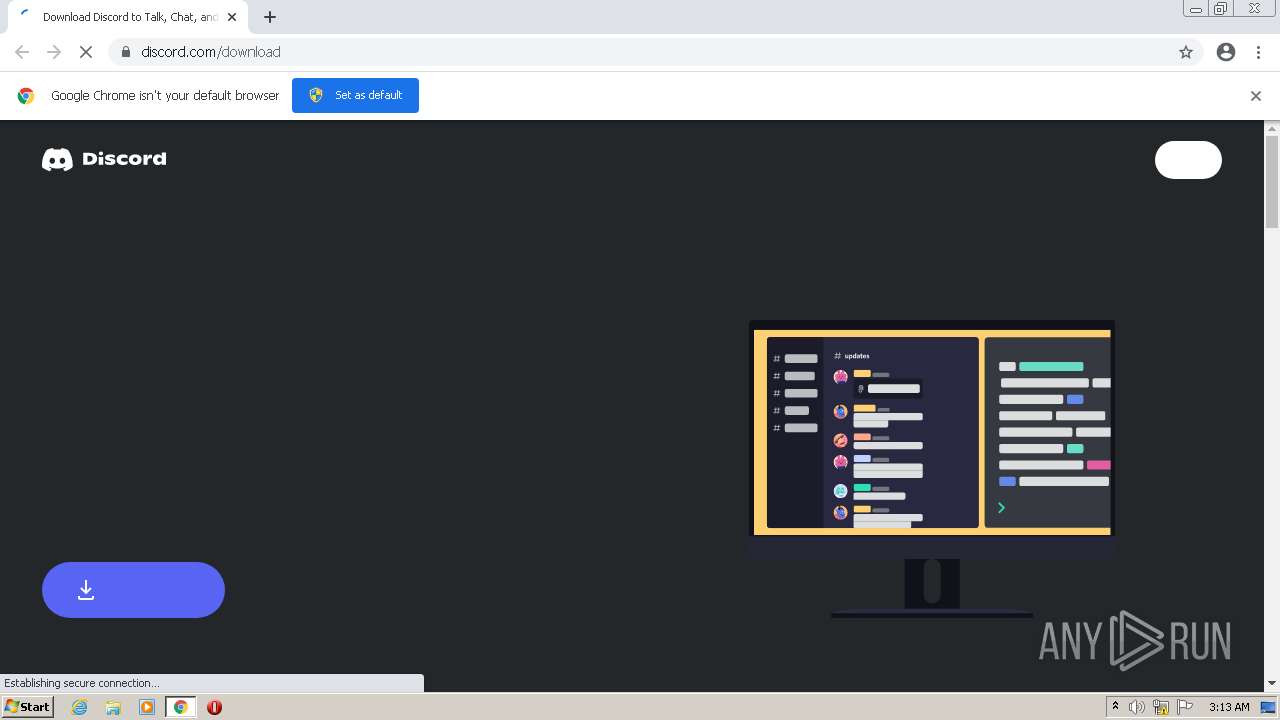Stop loading the page
This screenshot has height=720, width=1280.
86,52
